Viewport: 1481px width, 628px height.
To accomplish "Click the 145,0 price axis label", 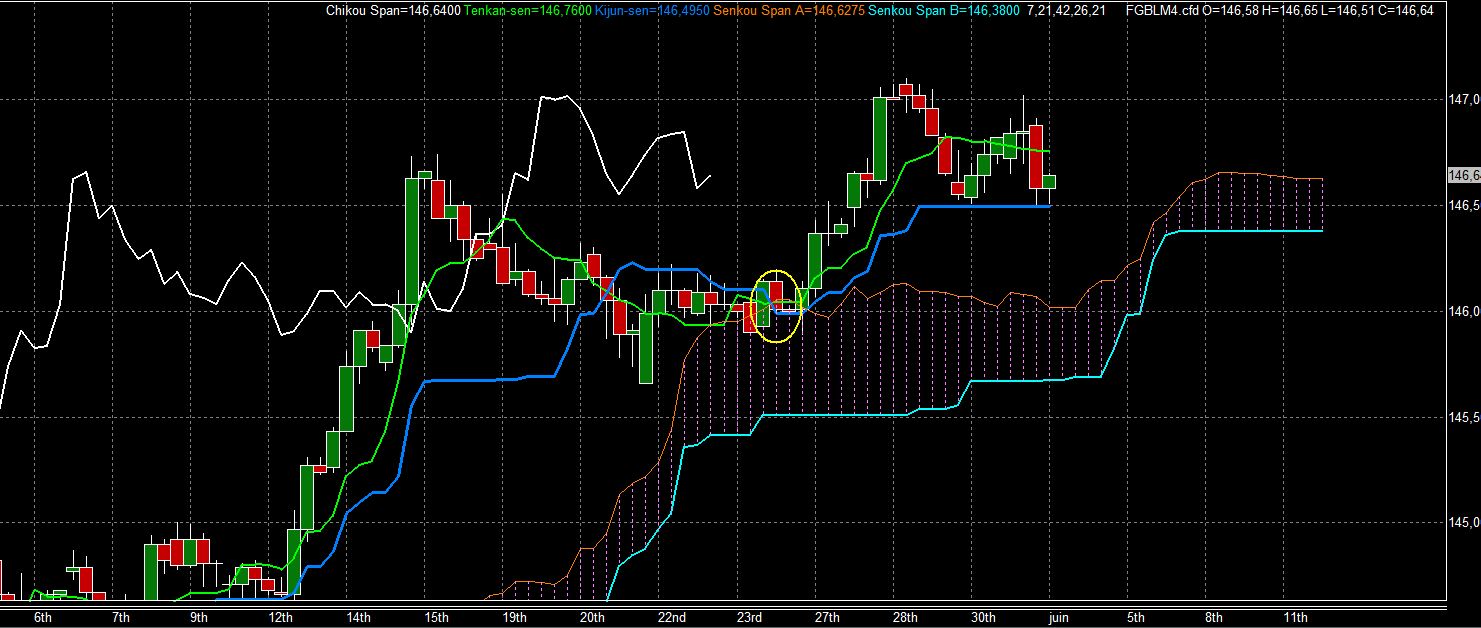I will (x=1463, y=522).
